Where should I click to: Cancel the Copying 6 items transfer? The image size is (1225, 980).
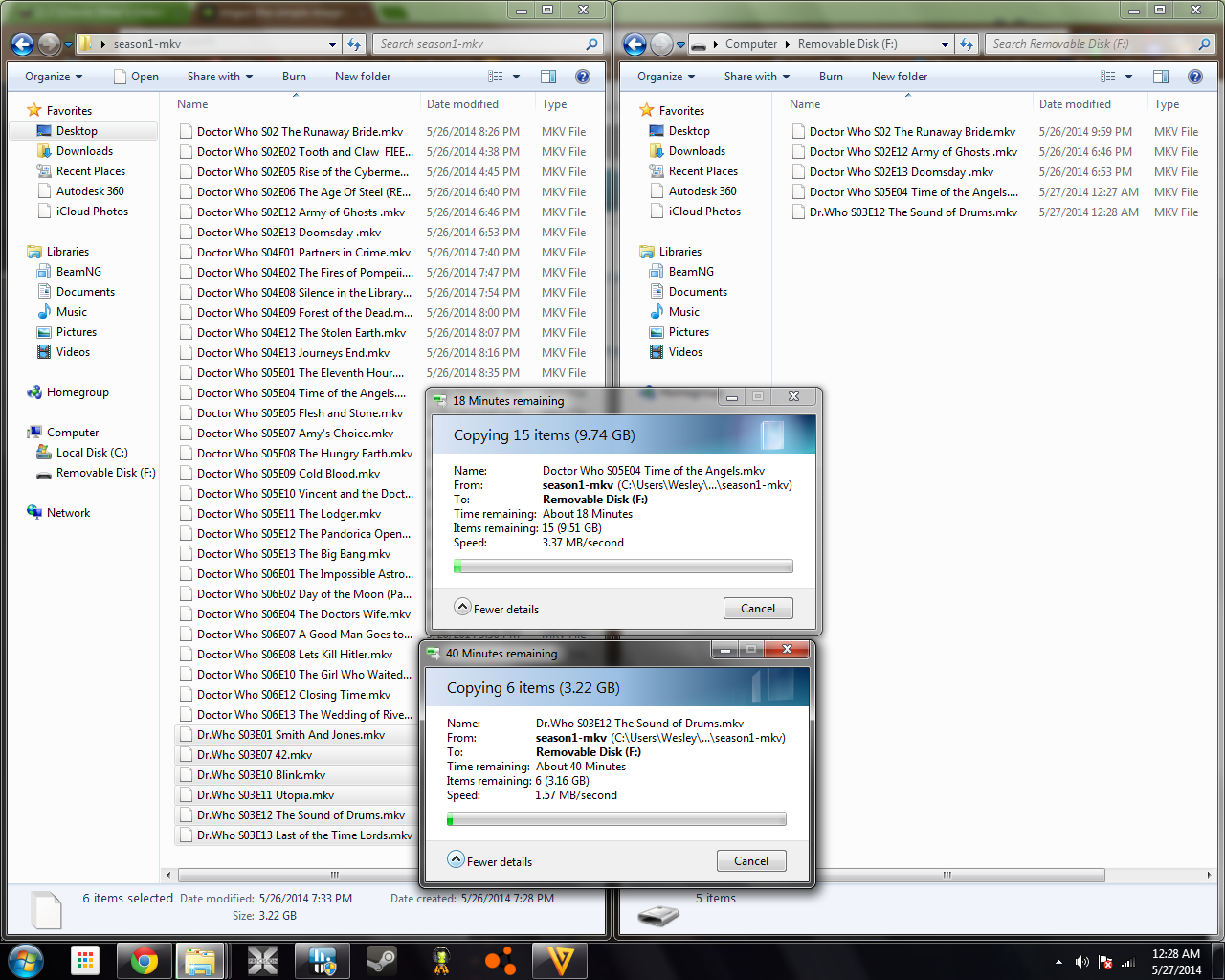click(751, 861)
